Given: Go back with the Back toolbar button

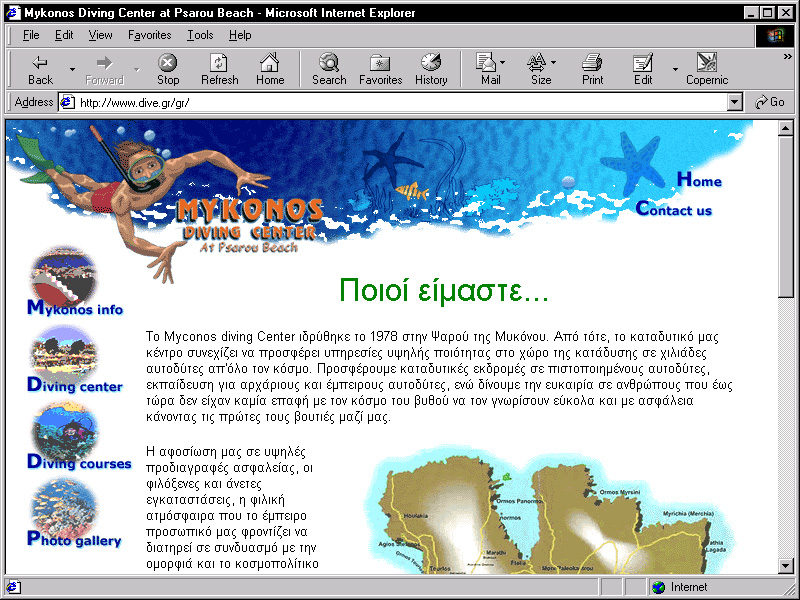Looking at the screenshot, I should tap(40, 69).
